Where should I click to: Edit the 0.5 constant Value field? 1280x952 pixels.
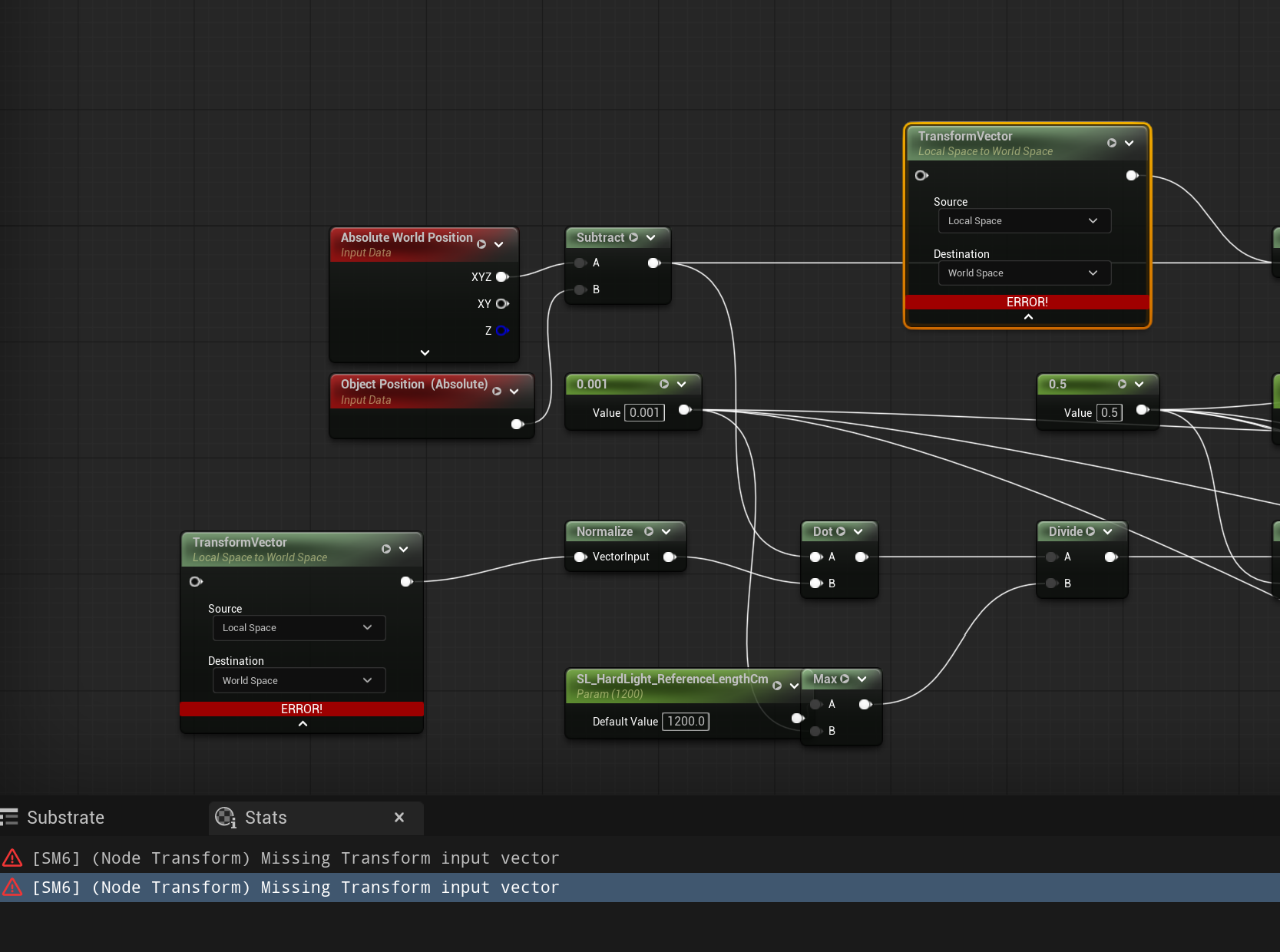[x=1110, y=413]
